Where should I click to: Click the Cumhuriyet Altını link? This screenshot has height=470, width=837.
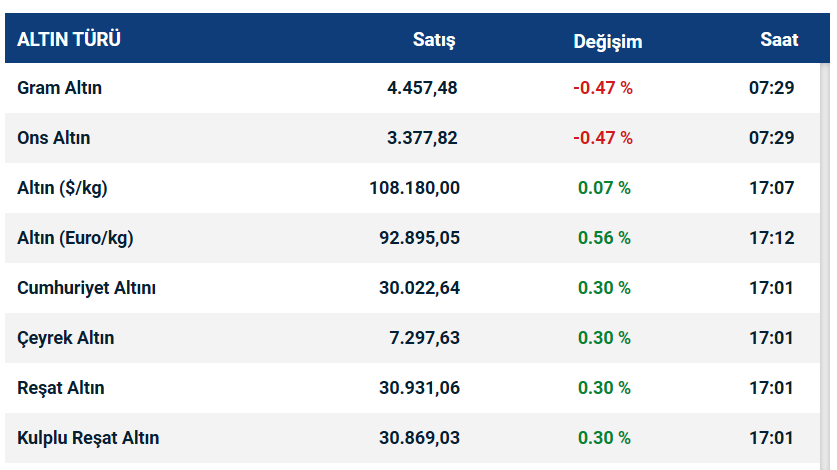(87, 288)
